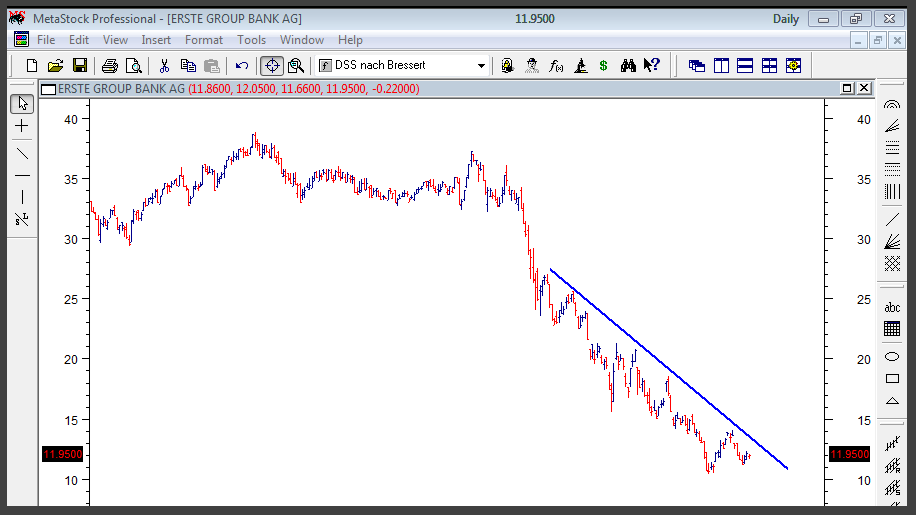Select the standard error channel S tool
The height and width of the screenshot is (515, 916).
[x=892, y=488]
